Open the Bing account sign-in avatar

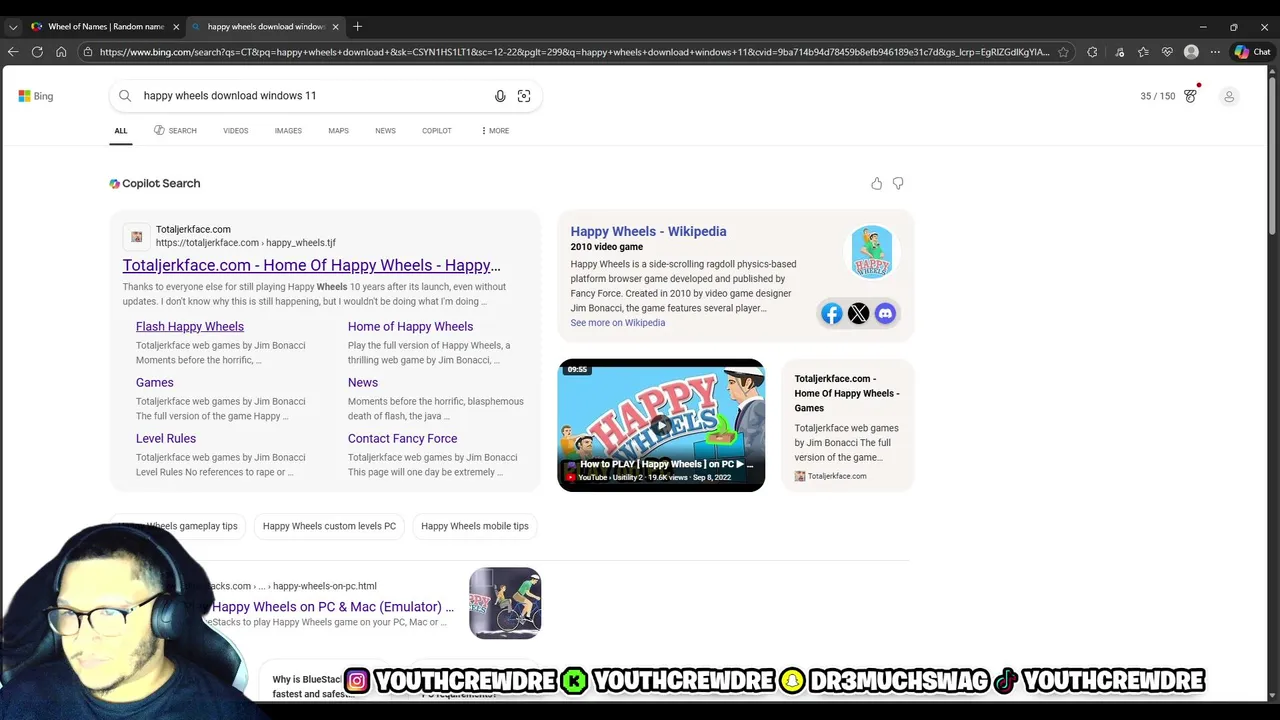tap(1229, 96)
